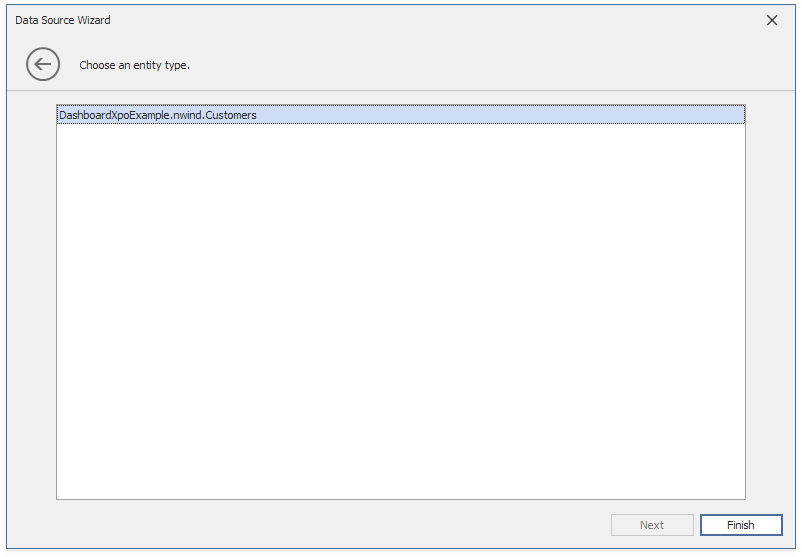Click the wizard's title bar caption
The width and height of the screenshot is (802, 557).
point(63,20)
